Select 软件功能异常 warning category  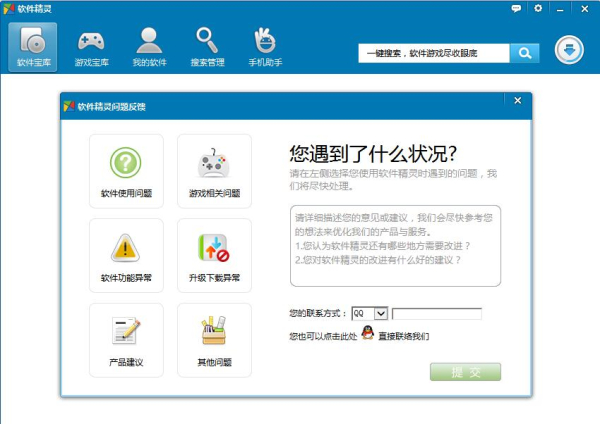click(x=126, y=255)
